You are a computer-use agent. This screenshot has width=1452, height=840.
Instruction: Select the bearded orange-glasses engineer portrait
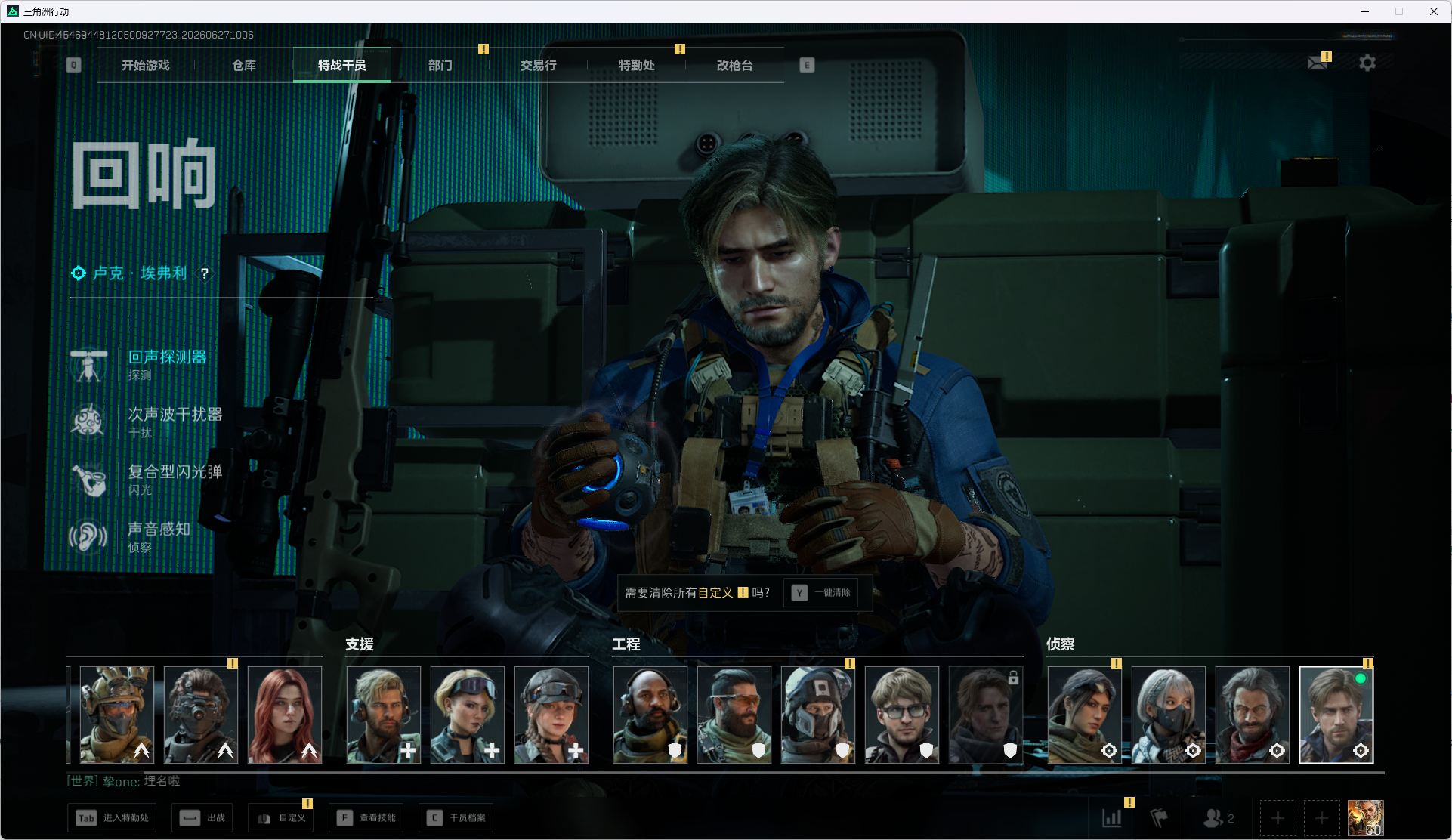(x=734, y=715)
